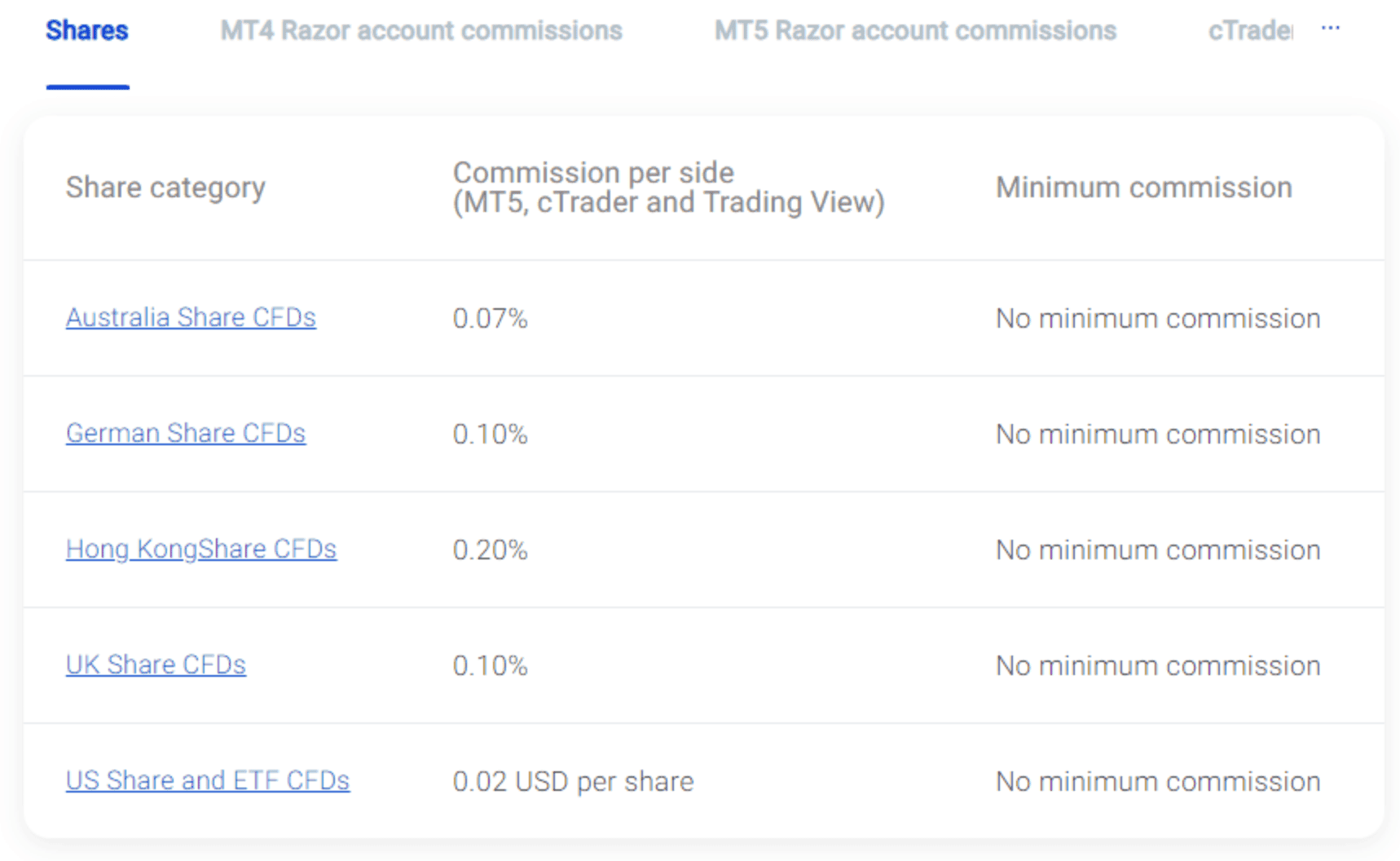Image resolution: width=1400 pixels, height=861 pixels.
Task: Open the German Share CFDs link
Action: pos(186,433)
